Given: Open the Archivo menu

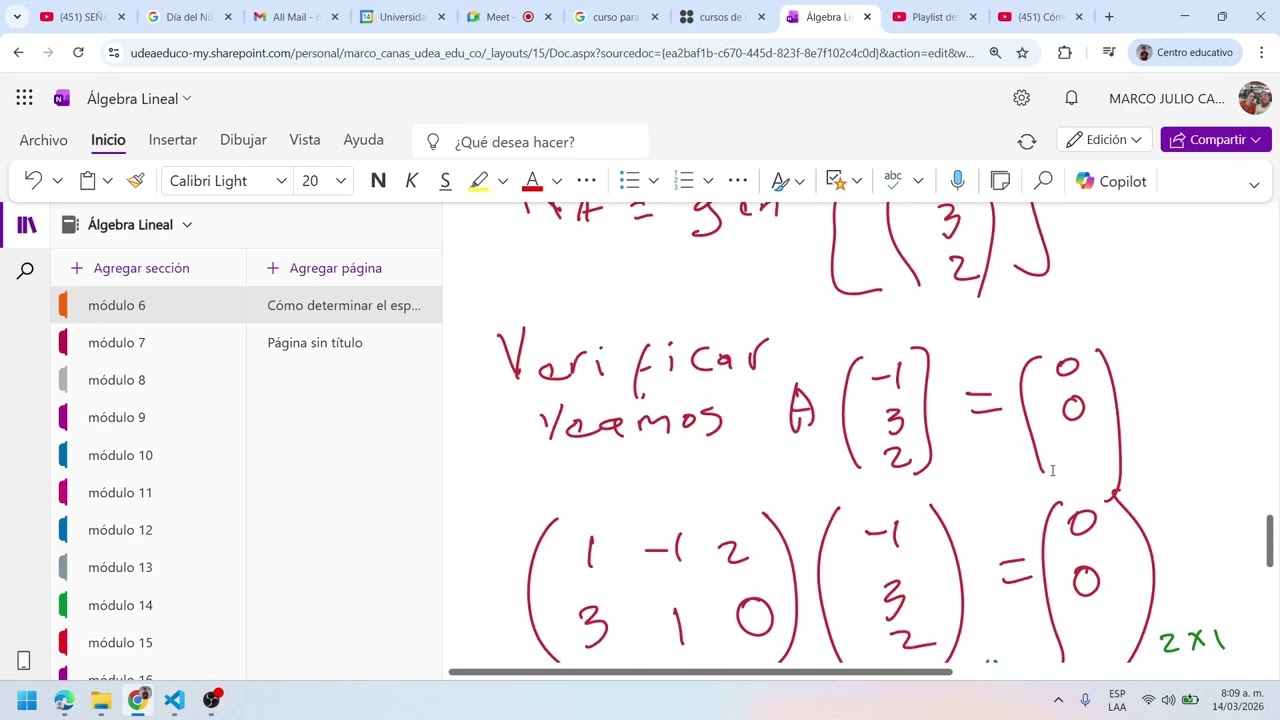Looking at the screenshot, I should [x=44, y=140].
